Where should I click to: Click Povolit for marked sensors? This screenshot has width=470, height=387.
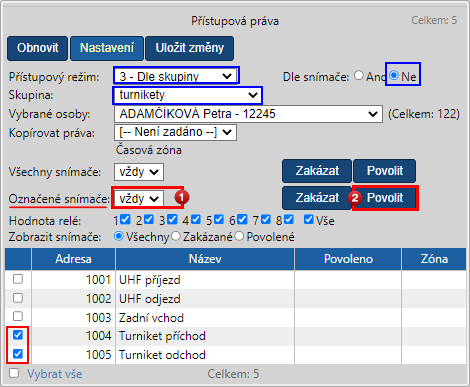click(x=385, y=198)
